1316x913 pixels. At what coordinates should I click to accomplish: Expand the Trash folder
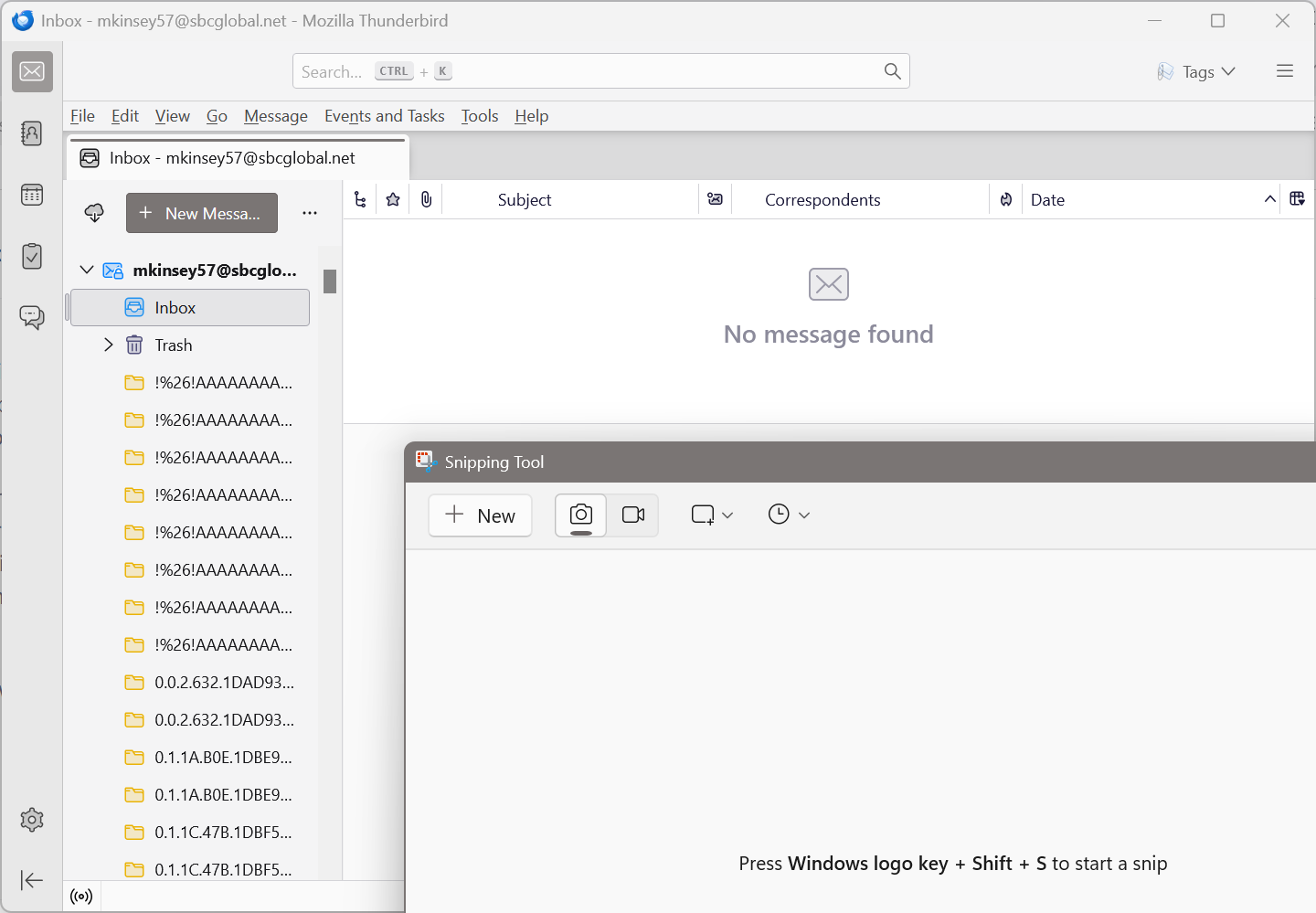tap(109, 345)
